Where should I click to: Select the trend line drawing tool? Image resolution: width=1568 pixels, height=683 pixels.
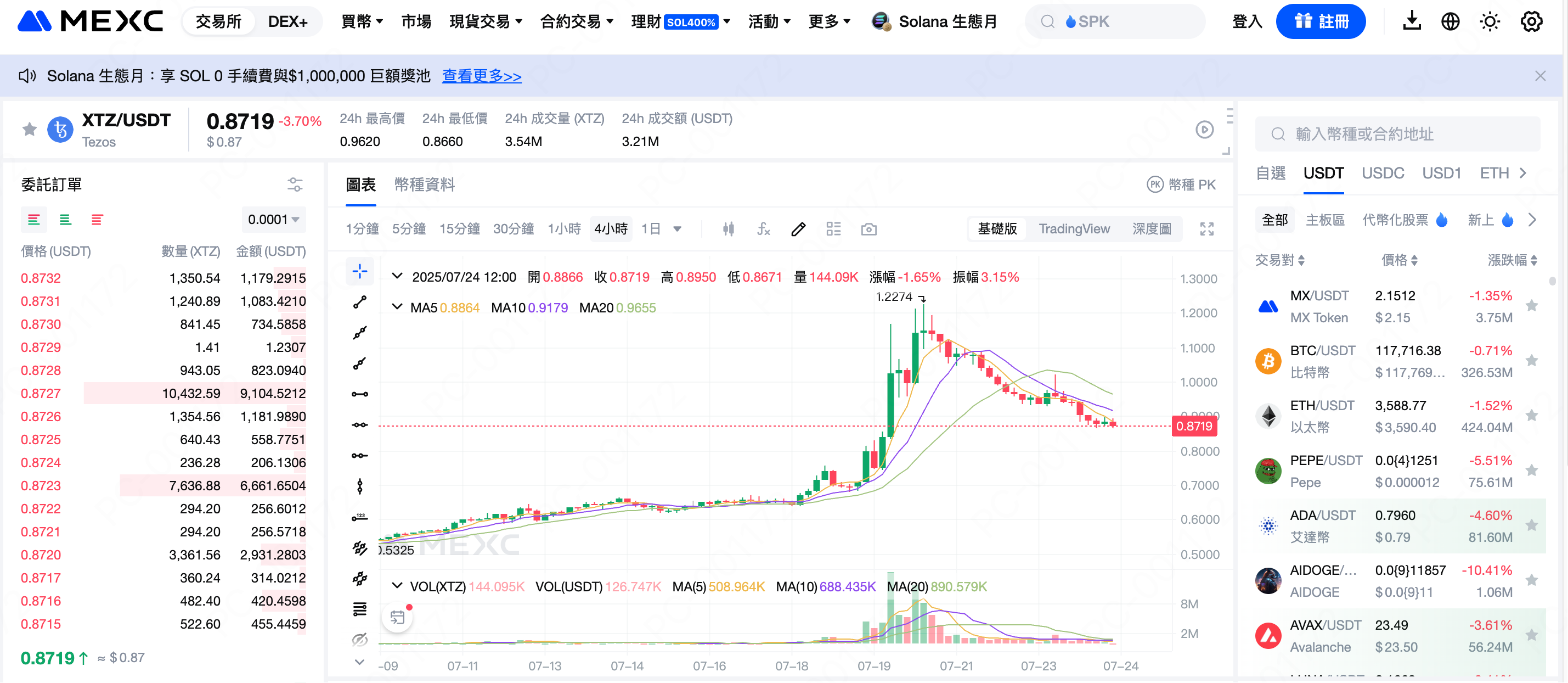[360, 302]
